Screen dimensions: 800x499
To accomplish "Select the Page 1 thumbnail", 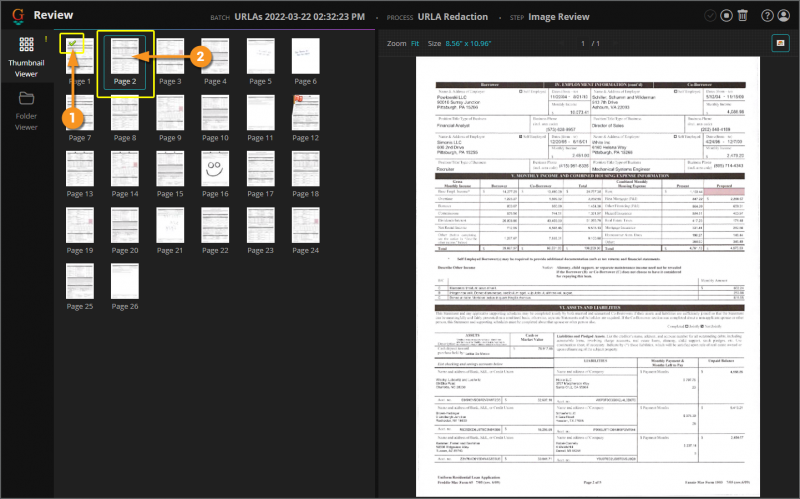I will click(80, 56).
